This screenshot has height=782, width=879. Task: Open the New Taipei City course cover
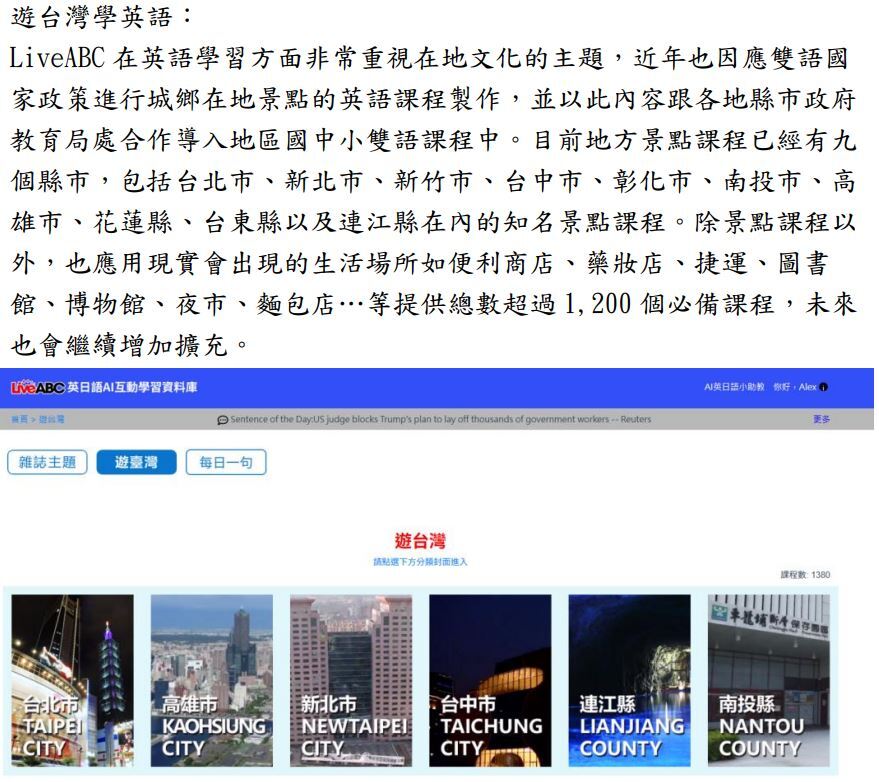click(350, 680)
